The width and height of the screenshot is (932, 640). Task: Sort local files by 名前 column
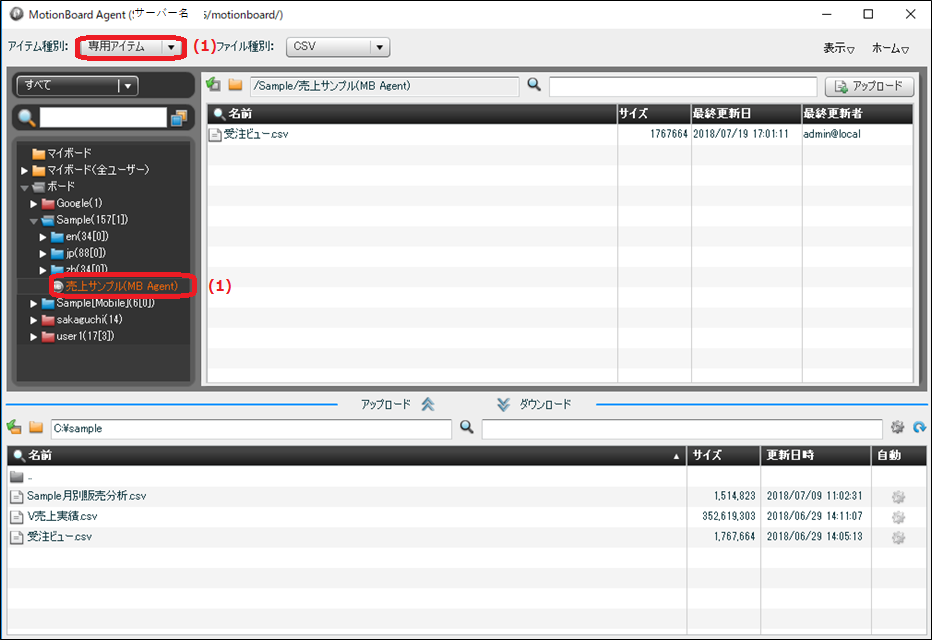[x=347, y=456]
